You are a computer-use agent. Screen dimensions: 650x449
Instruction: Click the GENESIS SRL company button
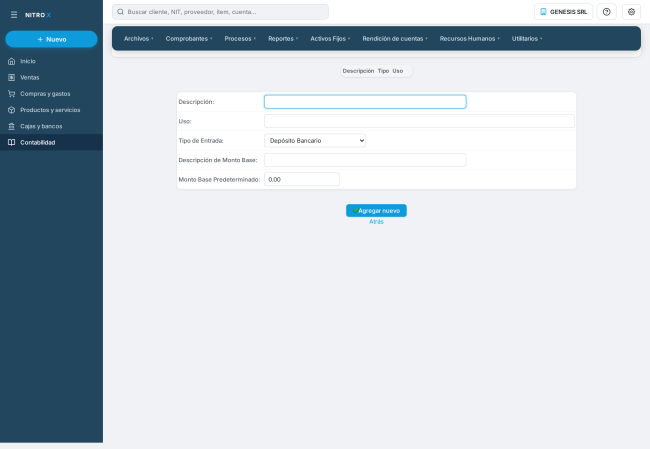pos(563,12)
